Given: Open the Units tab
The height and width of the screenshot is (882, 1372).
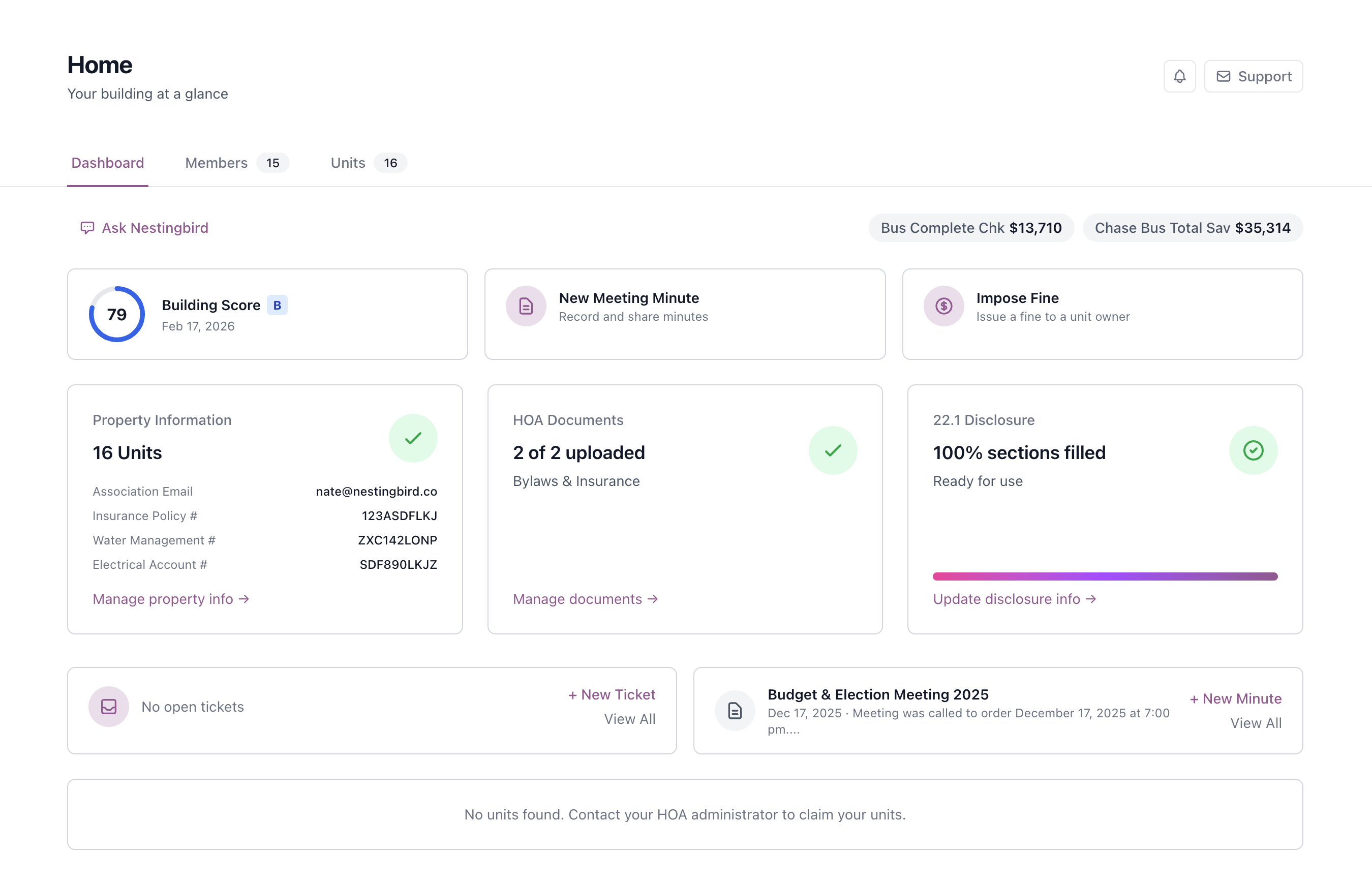Looking at the screenshot, I should tap(348, 163).
